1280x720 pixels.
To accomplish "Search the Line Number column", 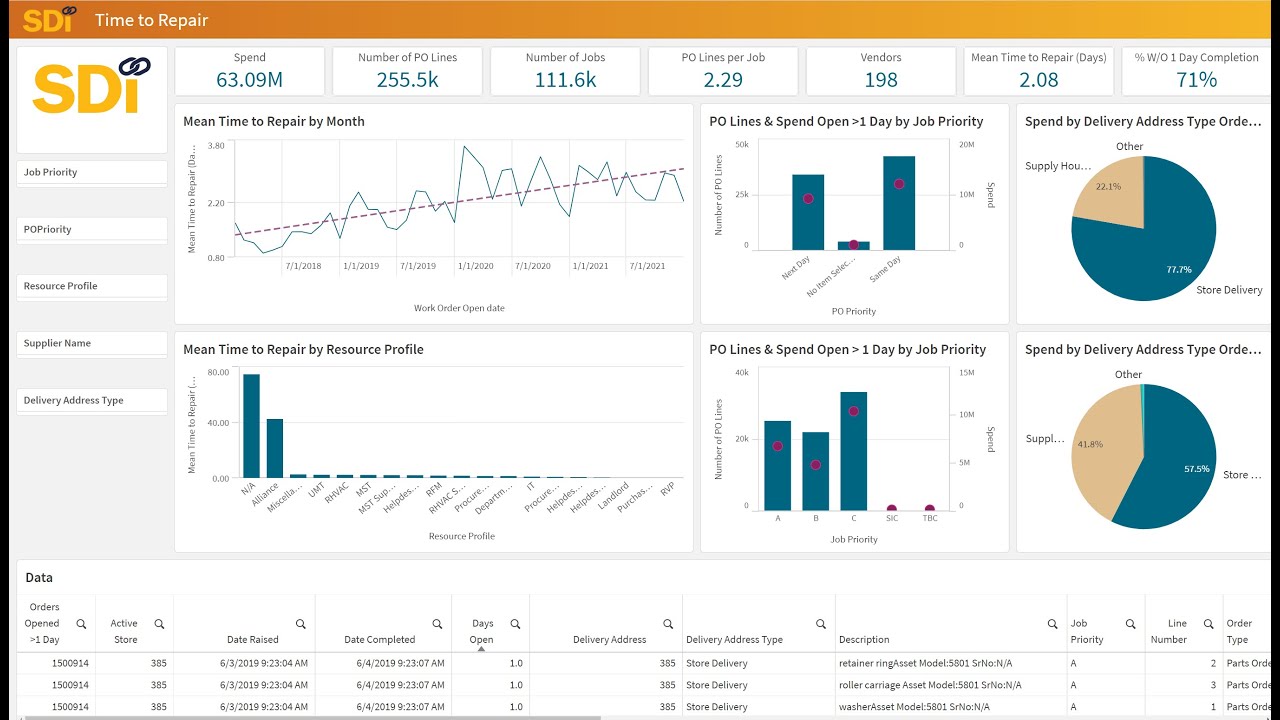I will pyautogui.click(x=1208, y=624).
